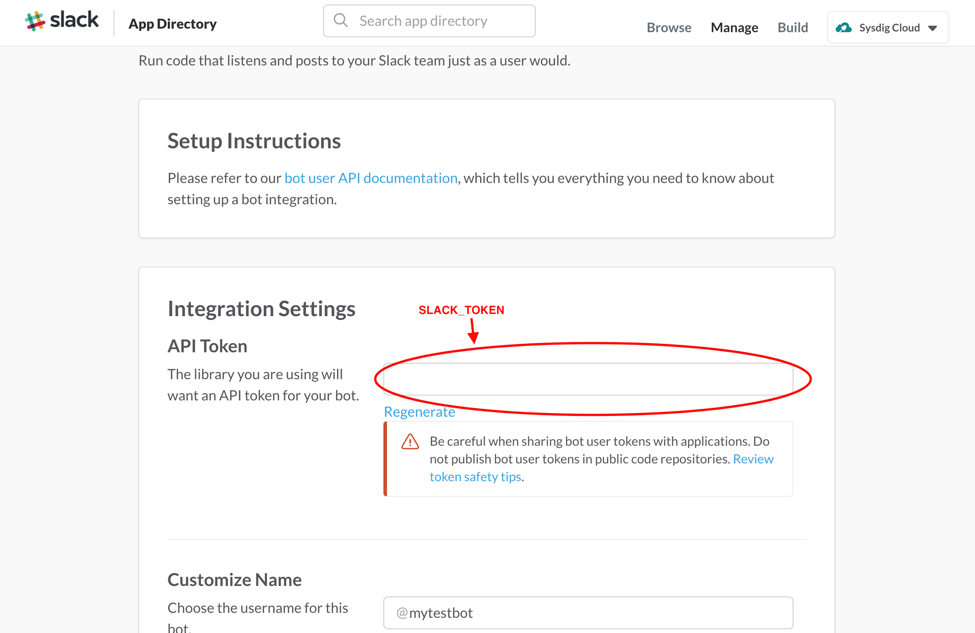Image resolution: width=975 pixels, height=633 pixels.
Task: Click the Customize Name heading
Action: point(234,580)
